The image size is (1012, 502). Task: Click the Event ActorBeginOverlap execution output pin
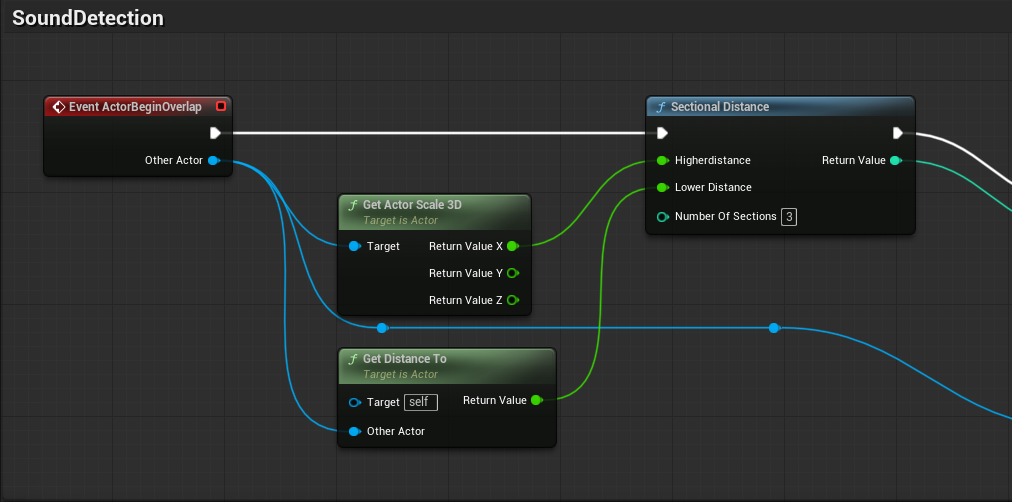[215, 133]
